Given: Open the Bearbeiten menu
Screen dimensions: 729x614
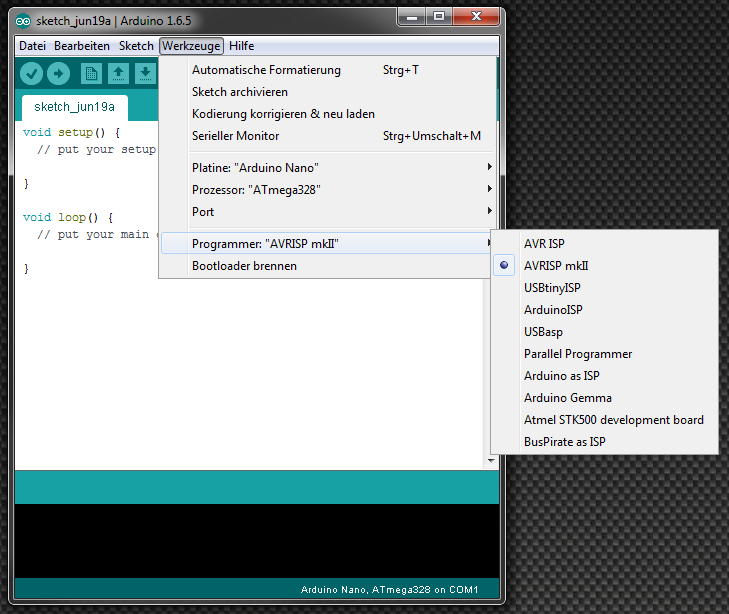Looking at the screenshot, I should tap(82, 46).
